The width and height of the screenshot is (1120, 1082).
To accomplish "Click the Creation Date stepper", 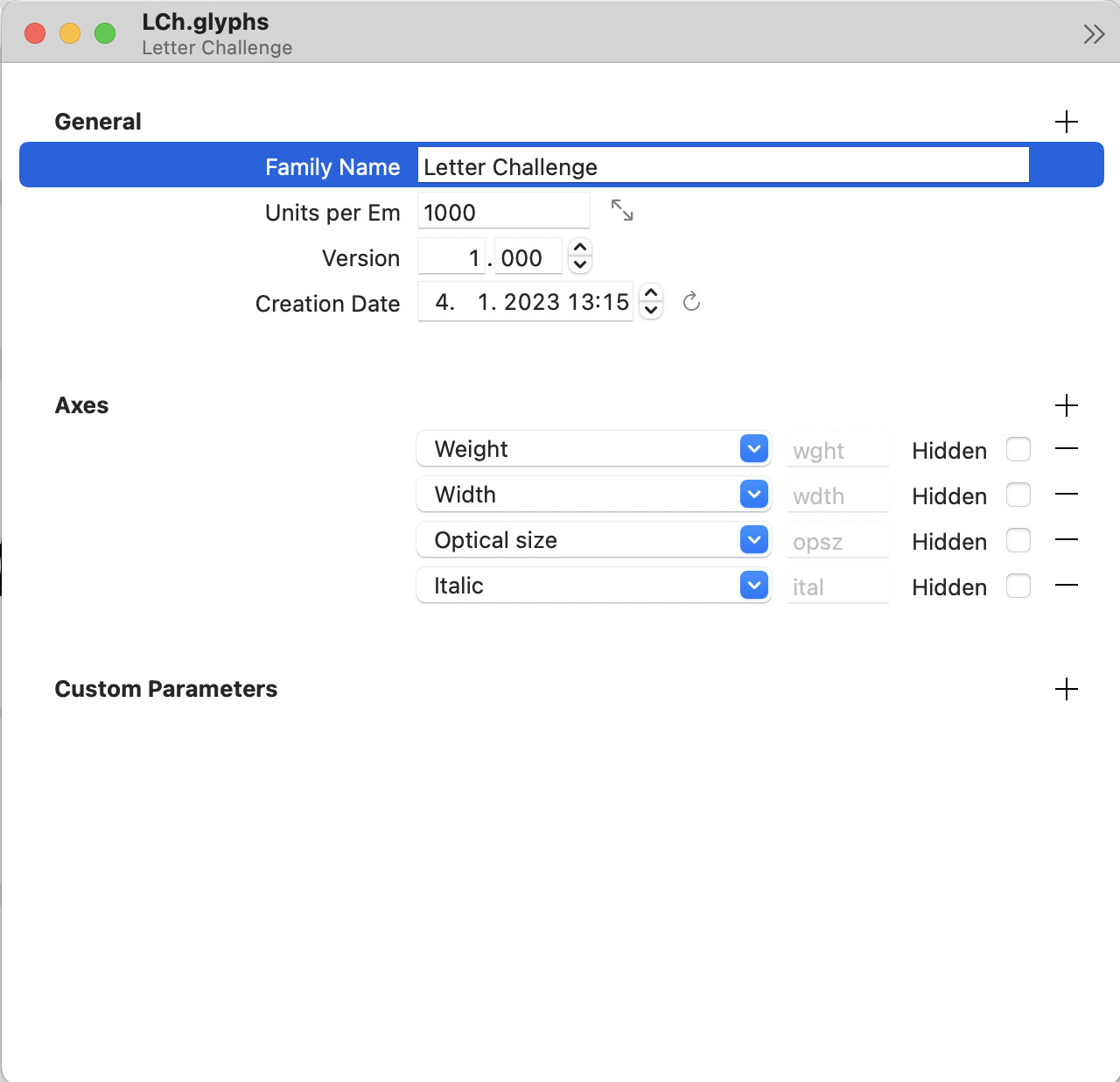I will tap(651, 301).
